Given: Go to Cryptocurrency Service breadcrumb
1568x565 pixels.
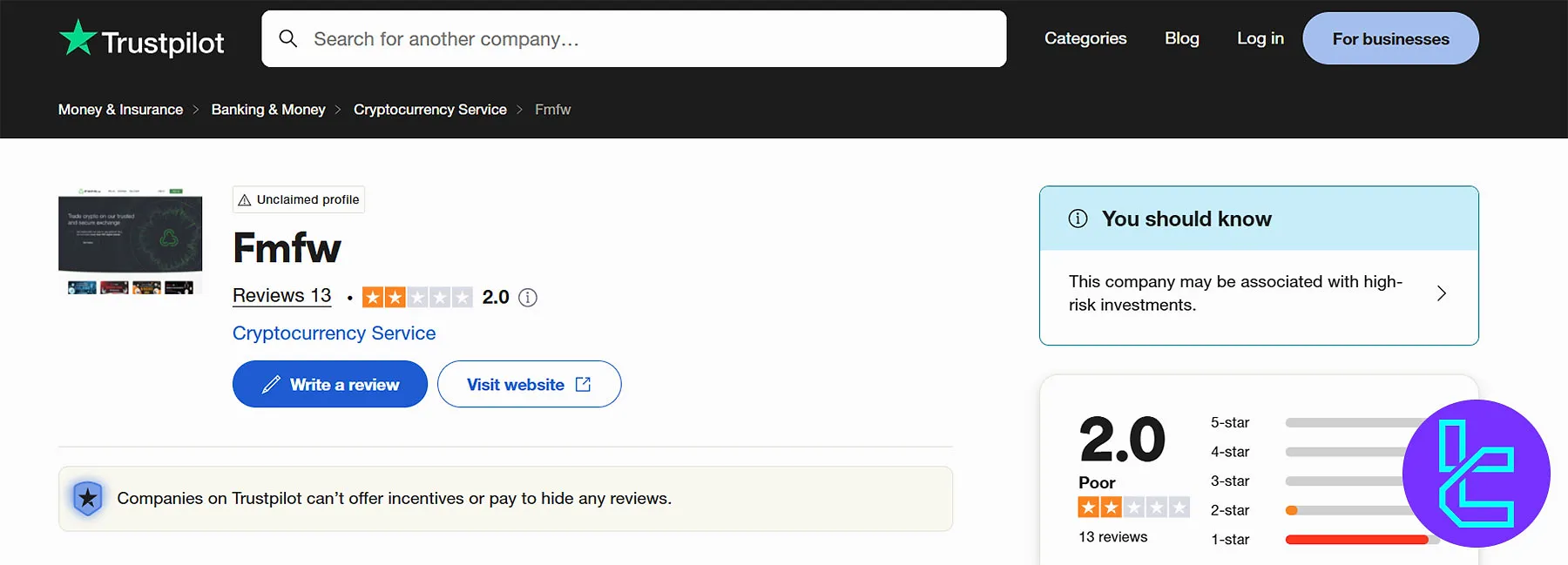Looking at the screenshot, I should coord(430,110).
